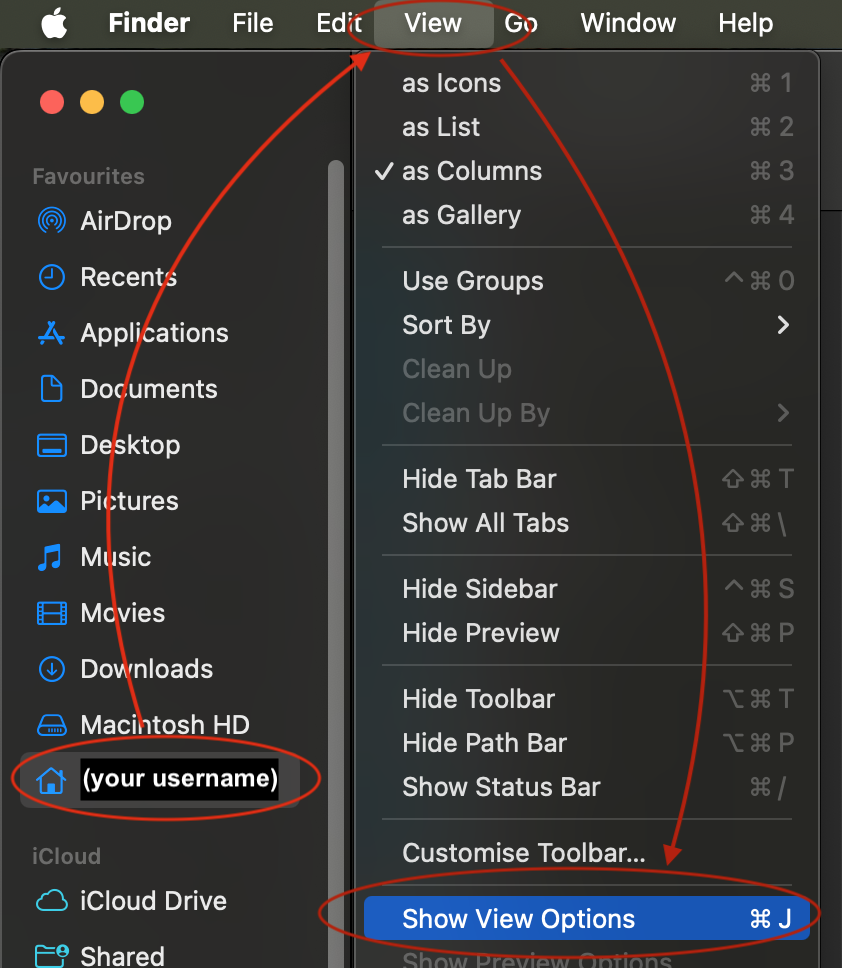842x968 pixels.
Task: Open Customise Toolbar… dialog
Action: point(586,853)
